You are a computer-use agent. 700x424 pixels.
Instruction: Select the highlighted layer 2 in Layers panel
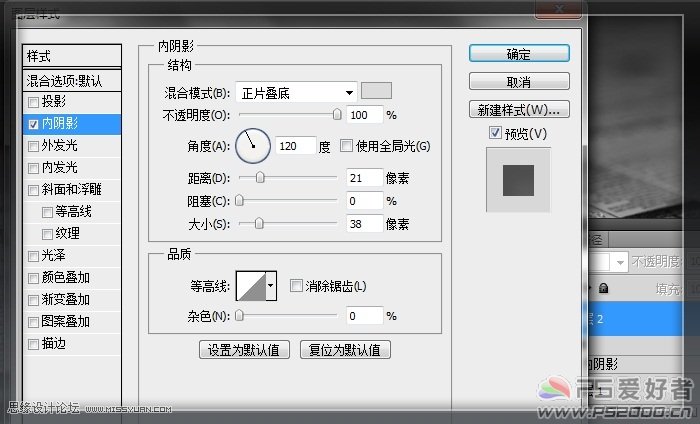(x=636, y=319)
